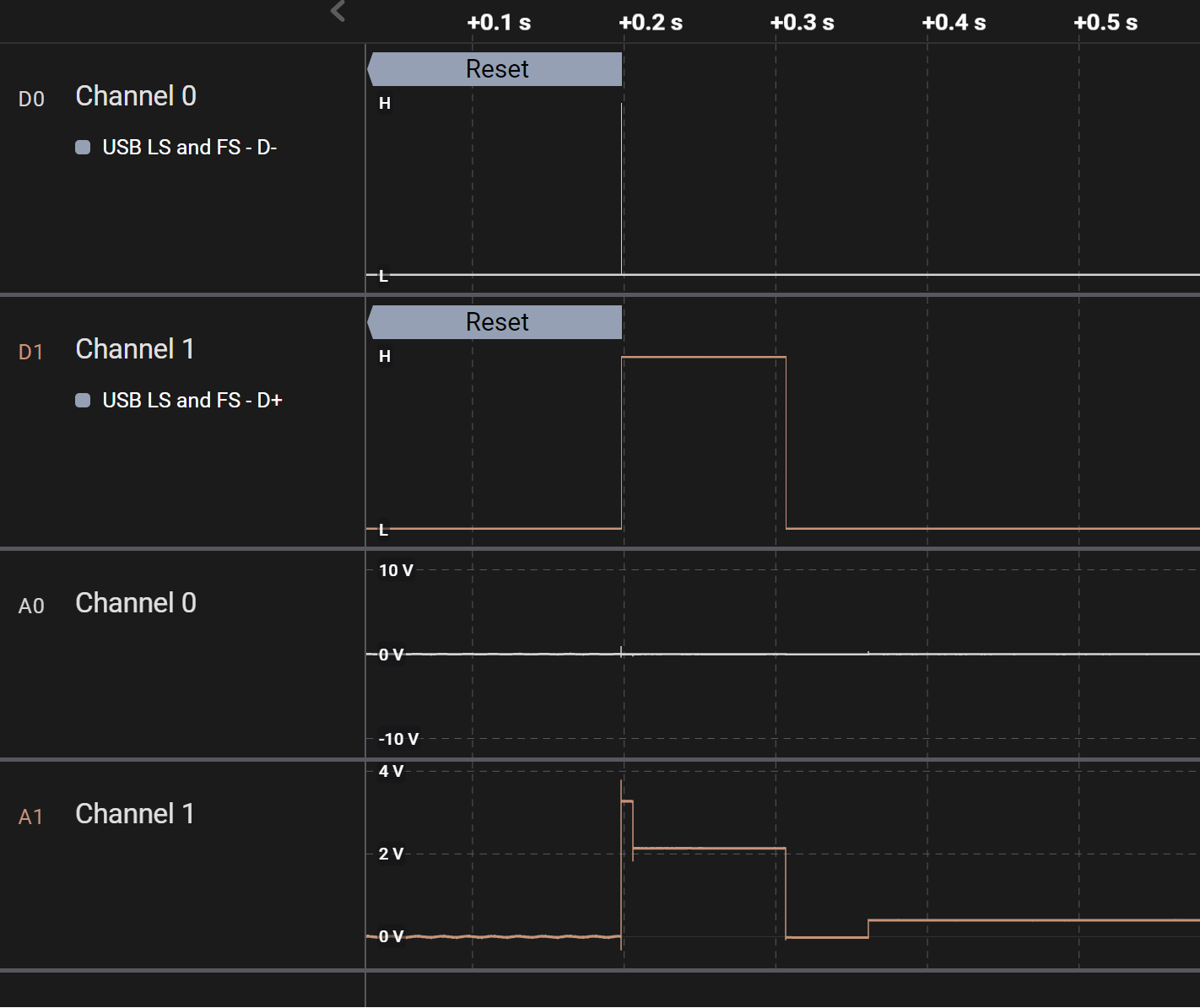This screenshot has width=1200, height=1008.
Task: Click the 4 V axis label
Action: click(x=391, y=771)
